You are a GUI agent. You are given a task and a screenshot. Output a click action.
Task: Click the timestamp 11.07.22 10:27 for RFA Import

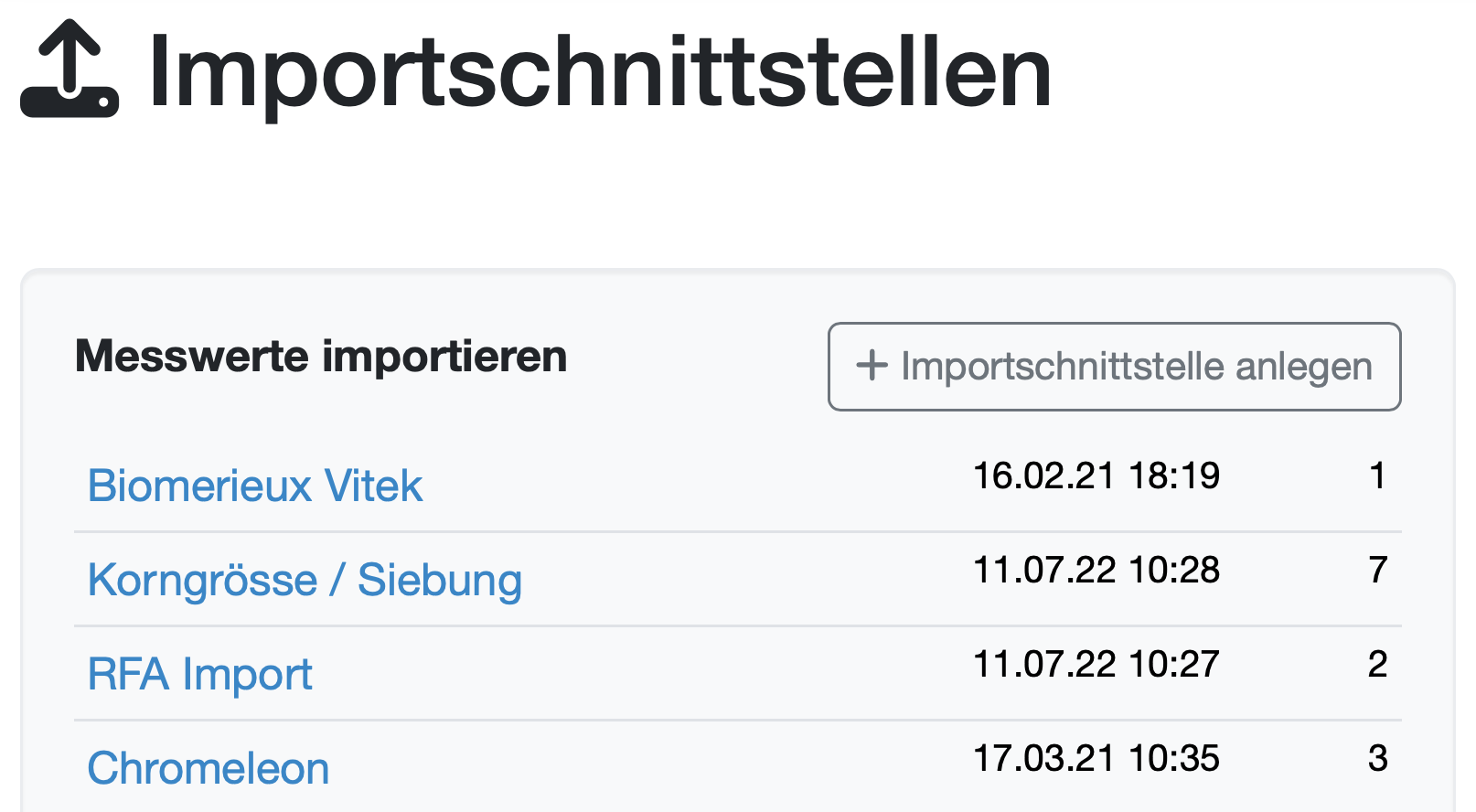coord(1096,663)
